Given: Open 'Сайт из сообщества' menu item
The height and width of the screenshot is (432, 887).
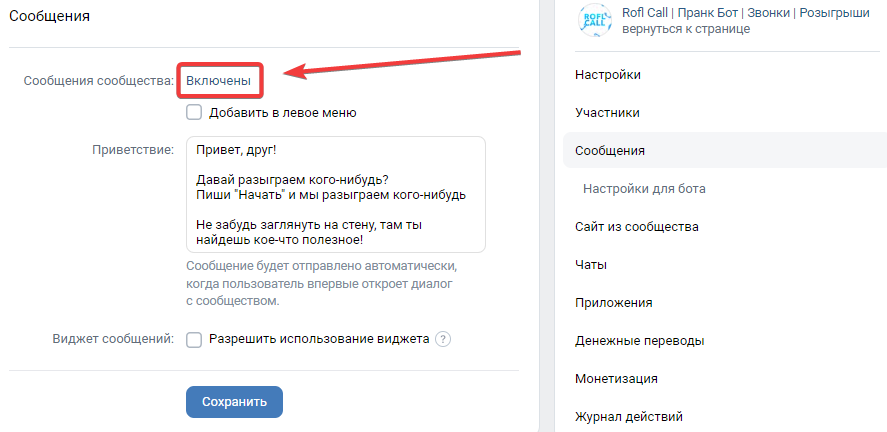Looking at the screenshot, I should pyautogui.click(x=636, y=227).
